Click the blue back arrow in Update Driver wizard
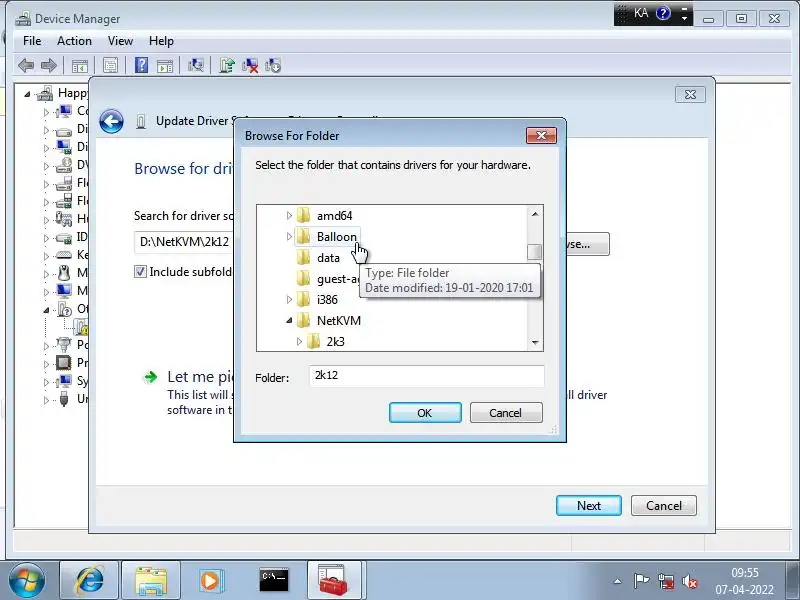 click(111, 121)
